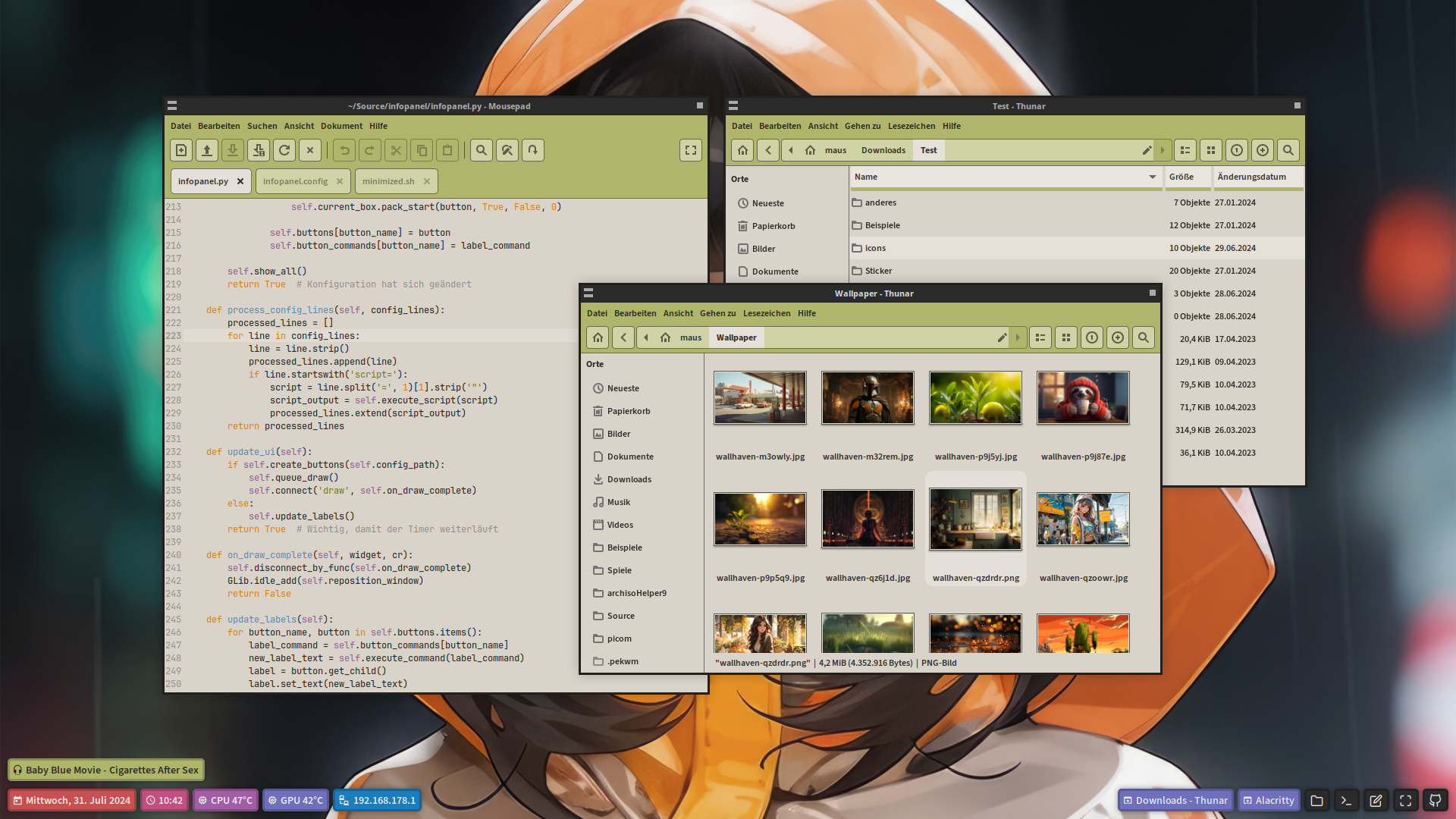Expand the right path arrow in Wallpaper location bar
Image resolution: width=1456 pixels, height=819 pixels.
pos(1018,337)
